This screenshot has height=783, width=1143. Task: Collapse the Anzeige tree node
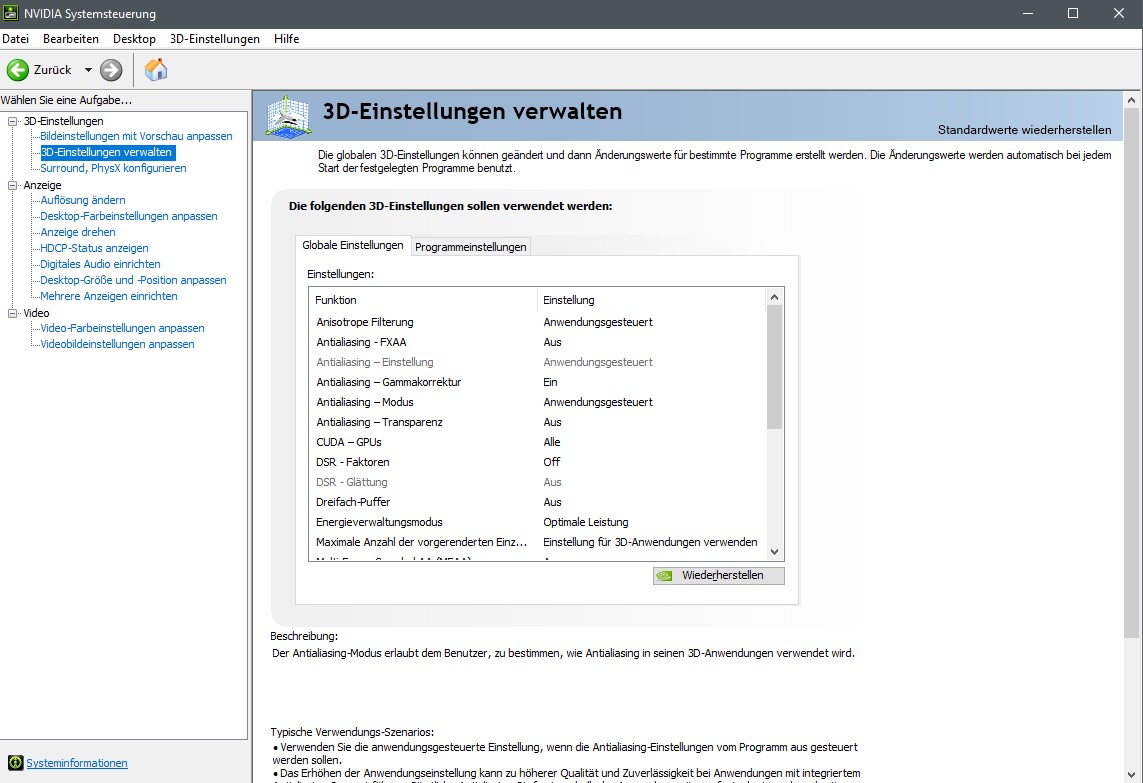click(12, 185)
